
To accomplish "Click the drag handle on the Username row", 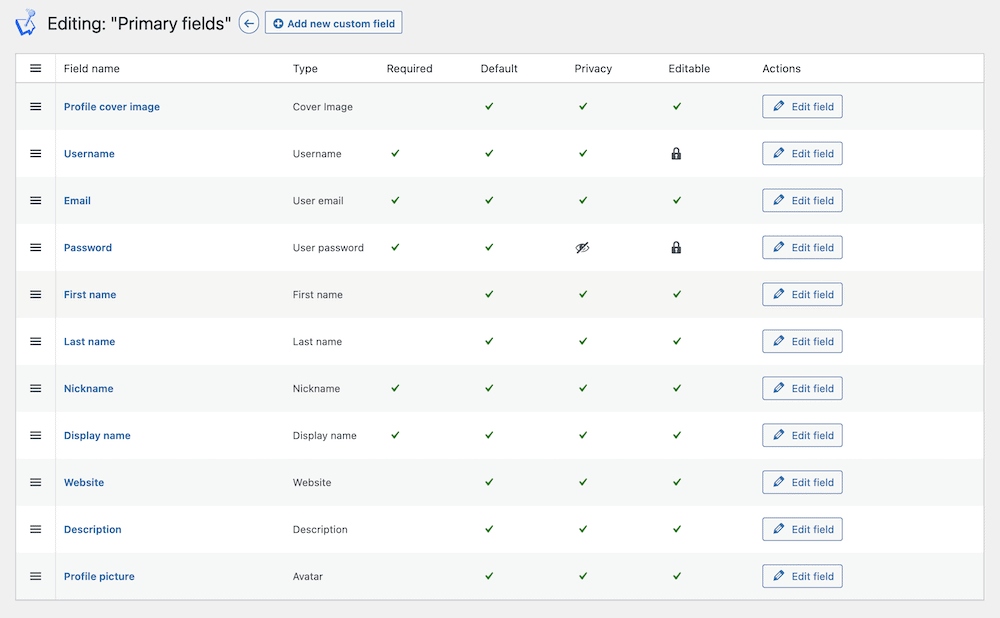I will [36, 154].
